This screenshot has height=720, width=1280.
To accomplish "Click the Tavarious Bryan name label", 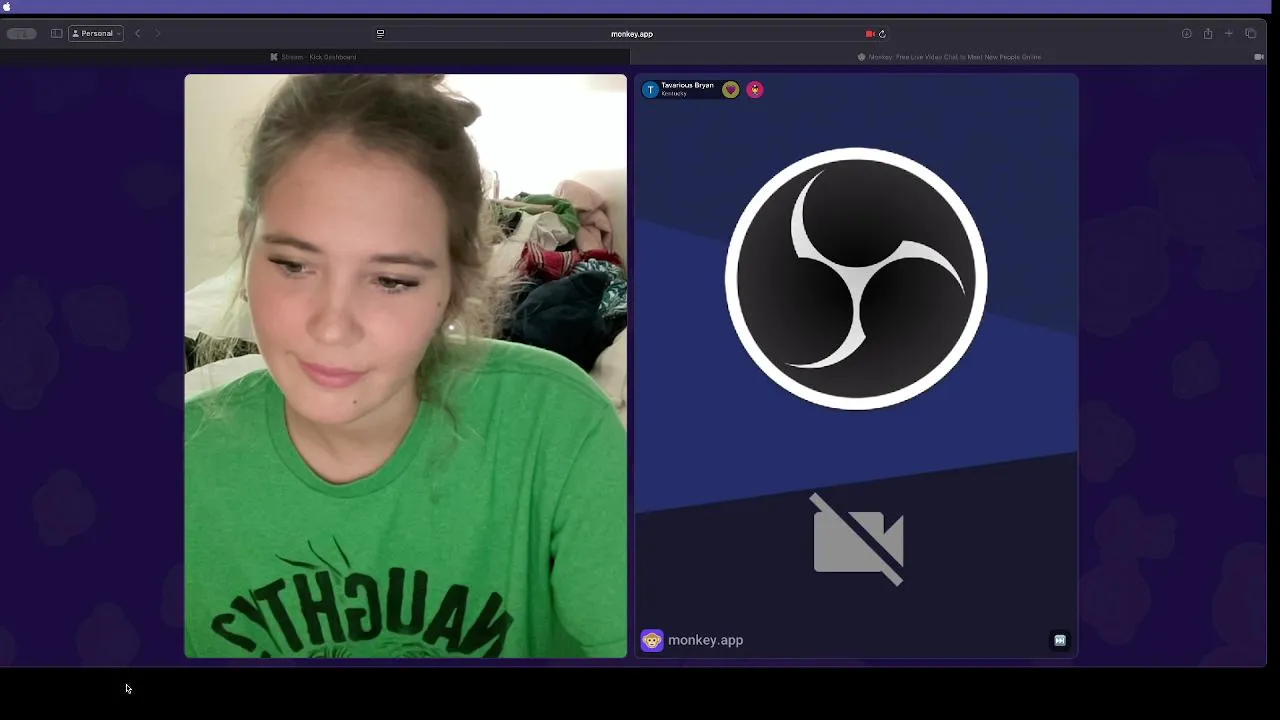I will tap(687, 86).
